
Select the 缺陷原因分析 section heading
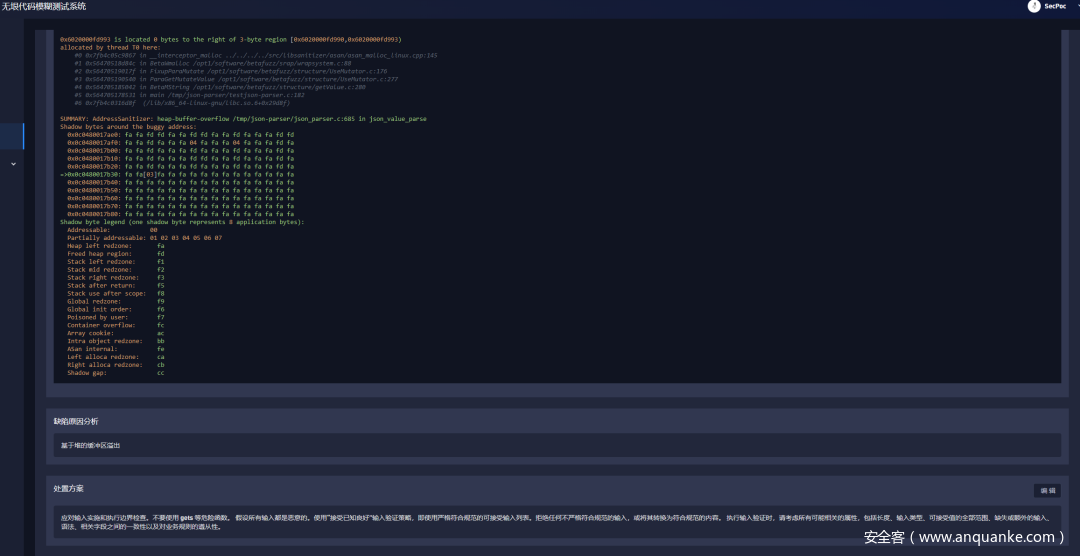[76, 421]
